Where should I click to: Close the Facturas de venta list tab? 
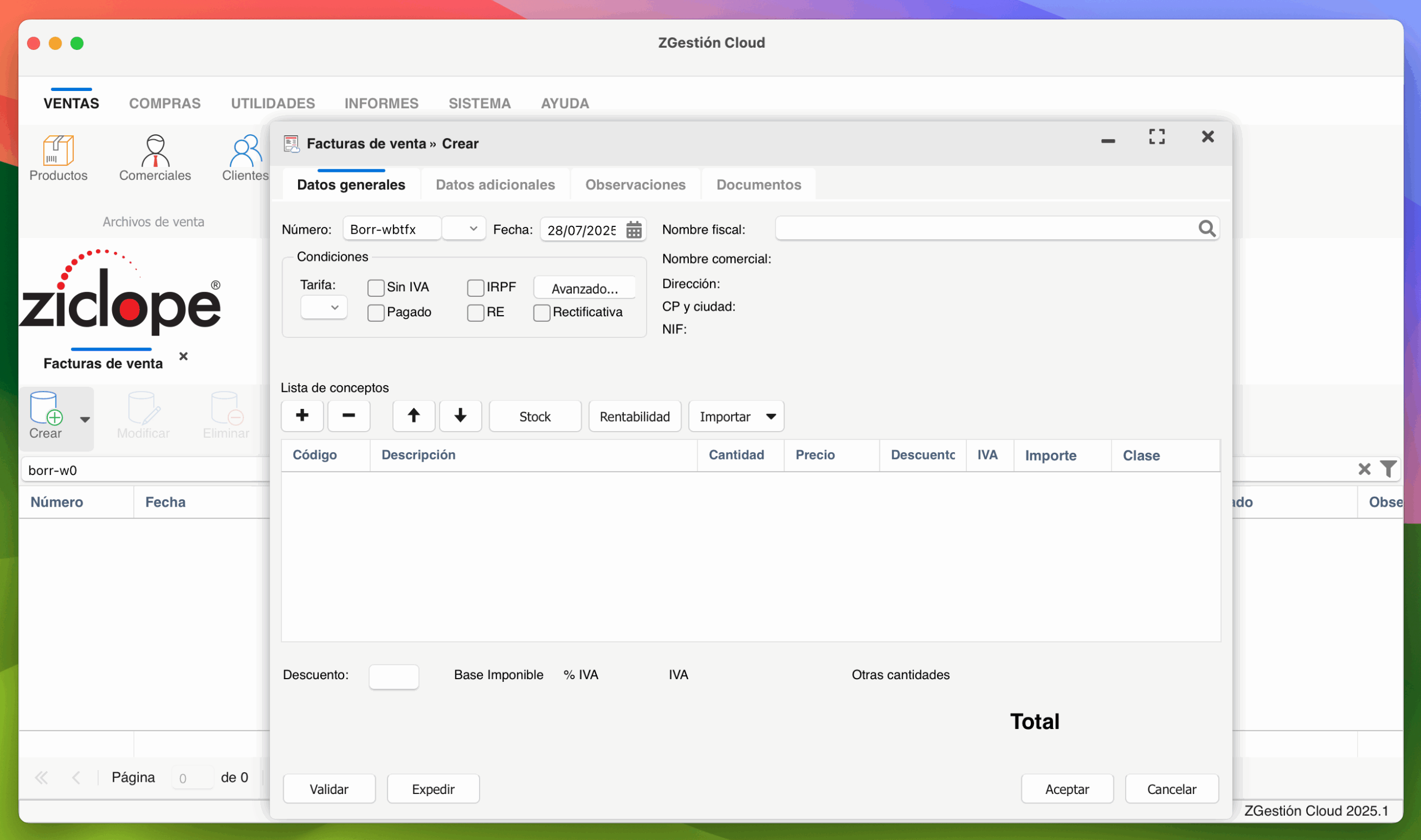pos(183,356)
